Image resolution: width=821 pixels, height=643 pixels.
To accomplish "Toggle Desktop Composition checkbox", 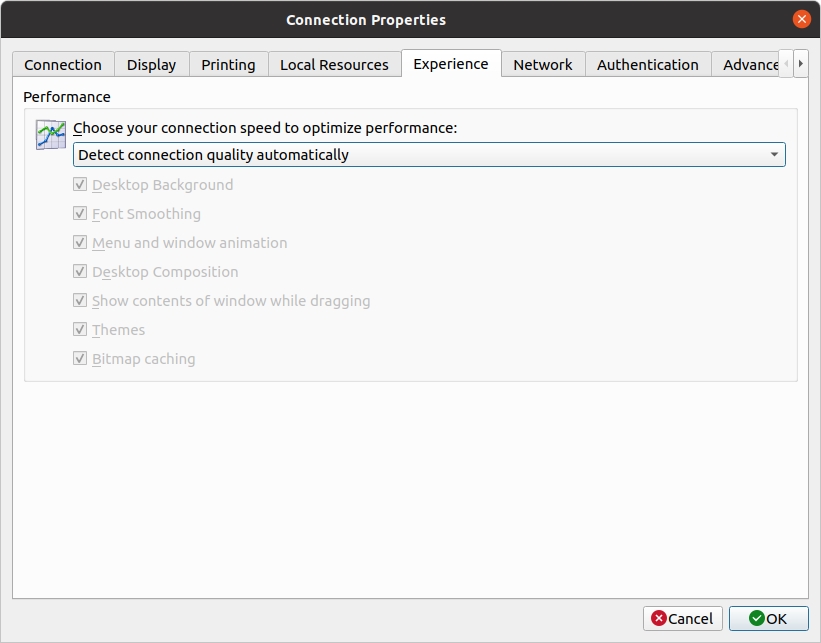I will pyautogui.click(x=80, y=272).
